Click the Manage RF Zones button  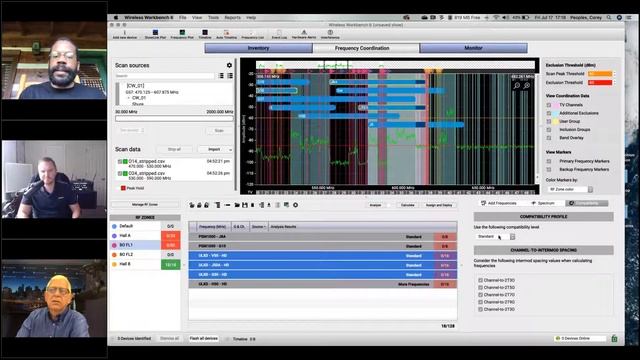(145, 204)
